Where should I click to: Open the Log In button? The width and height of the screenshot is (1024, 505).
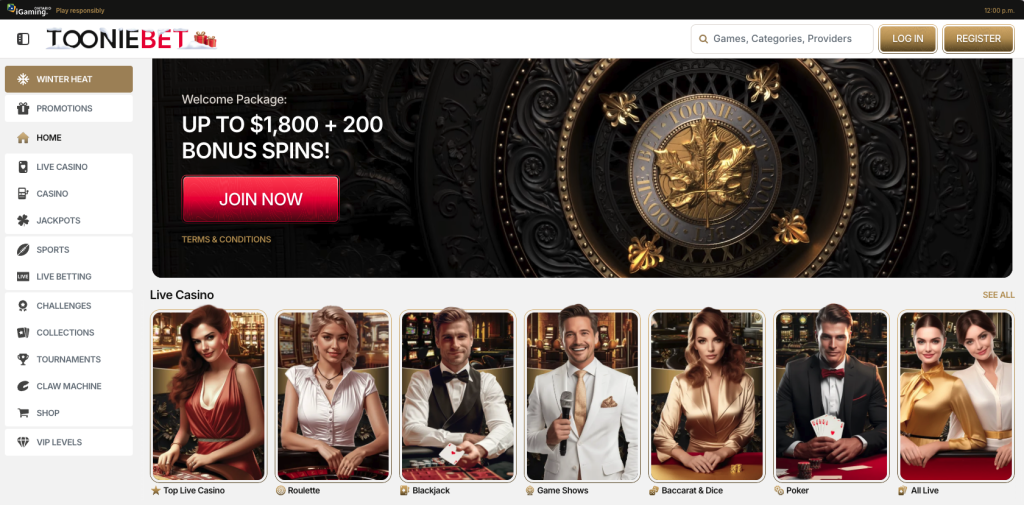908,39
